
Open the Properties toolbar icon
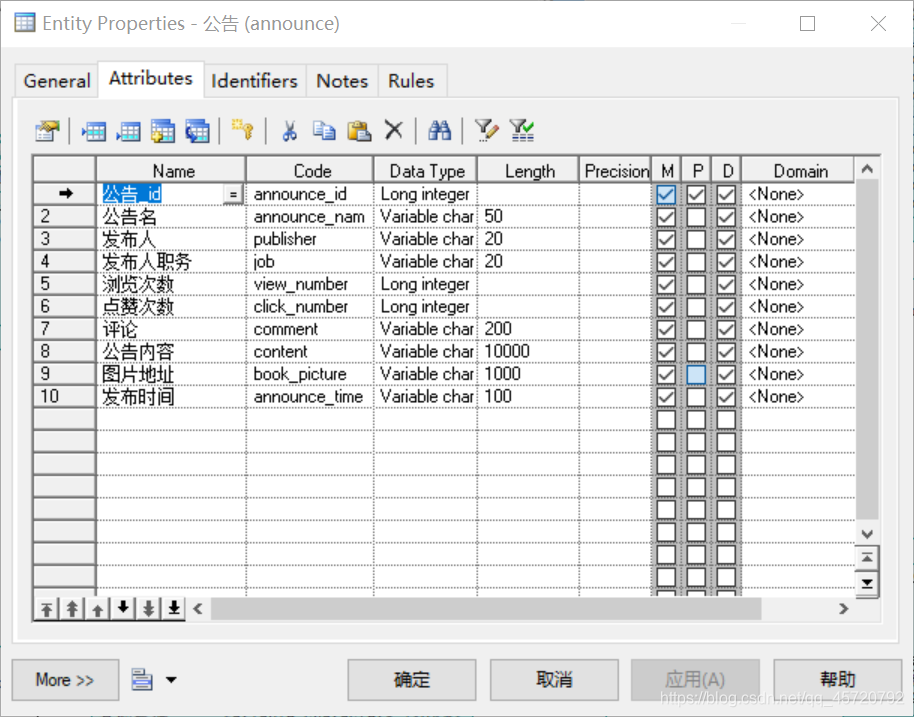[47, 131]
